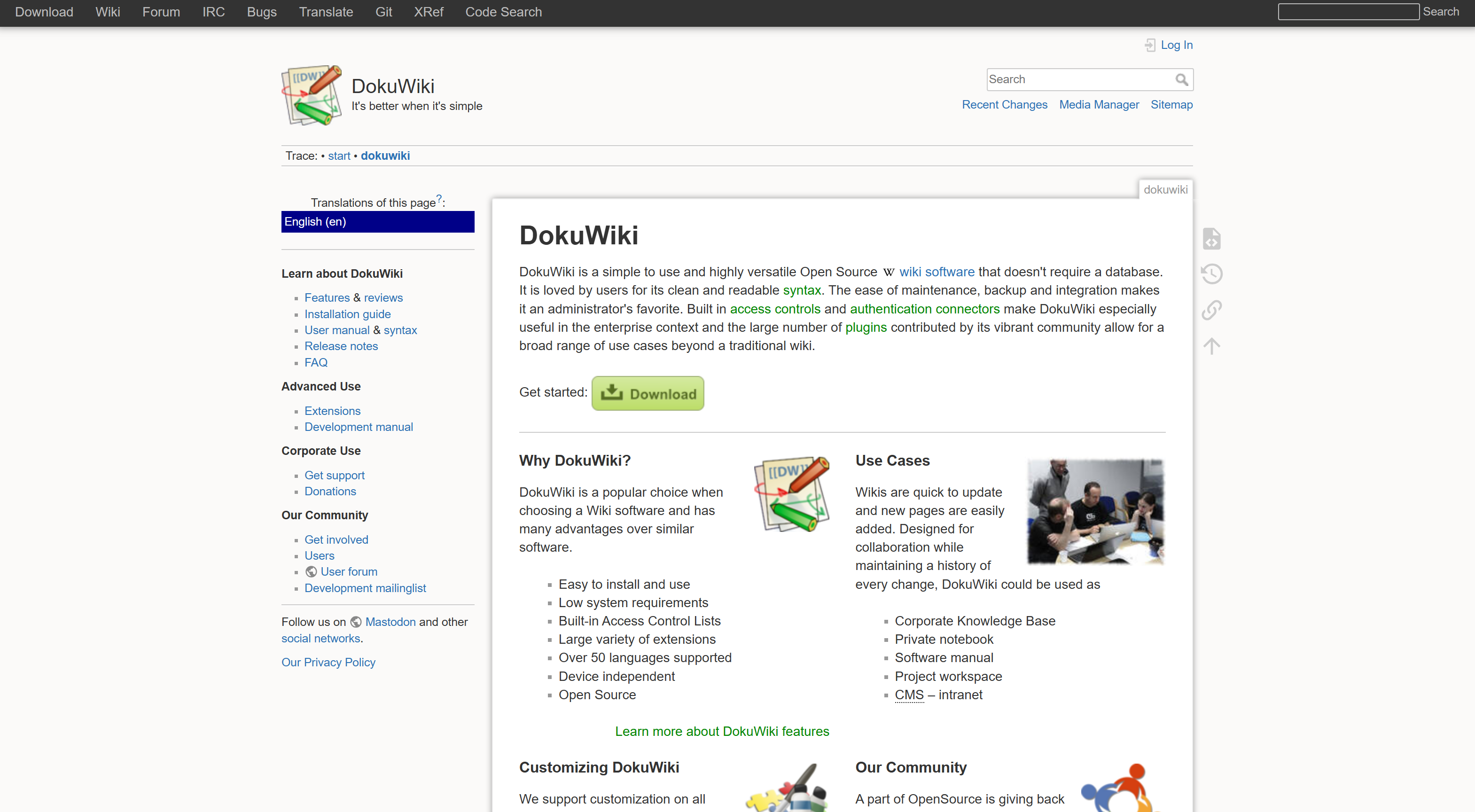Open Git in the top navigation bar

tap(383, 12)
